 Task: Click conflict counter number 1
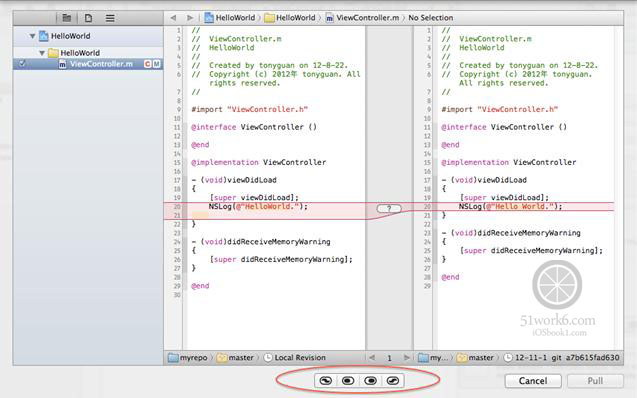[x=389, y=358]
